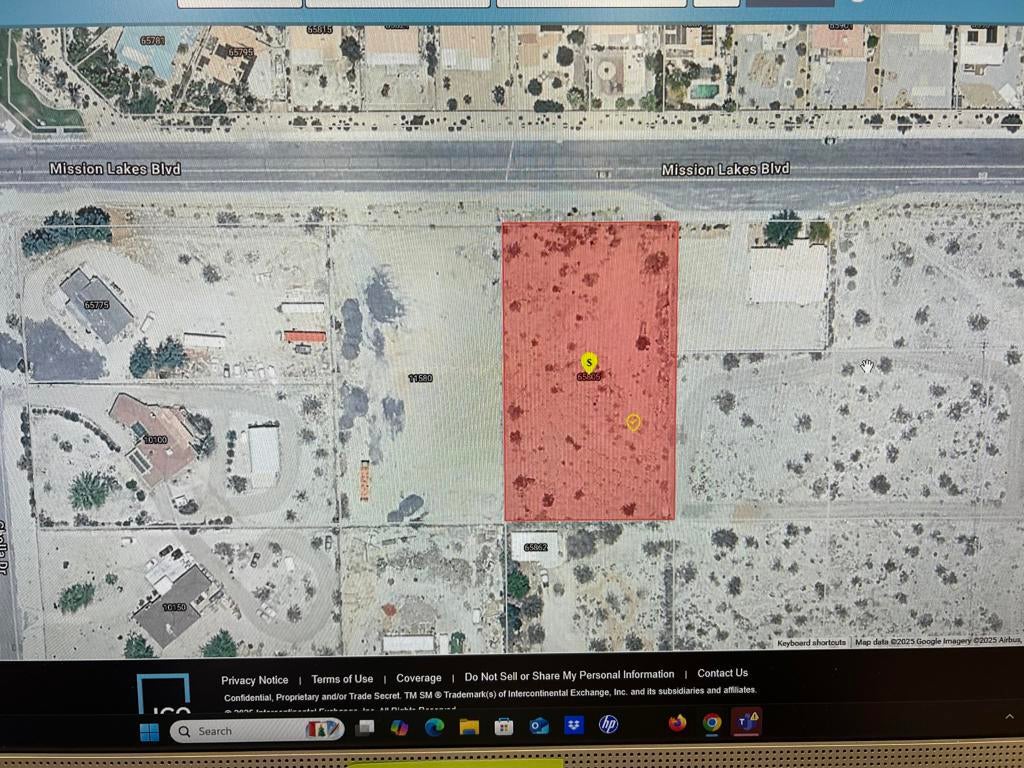Open Dropbox from the taskbar
Screen dimensions: 1024x768
(x=574, y=725)
